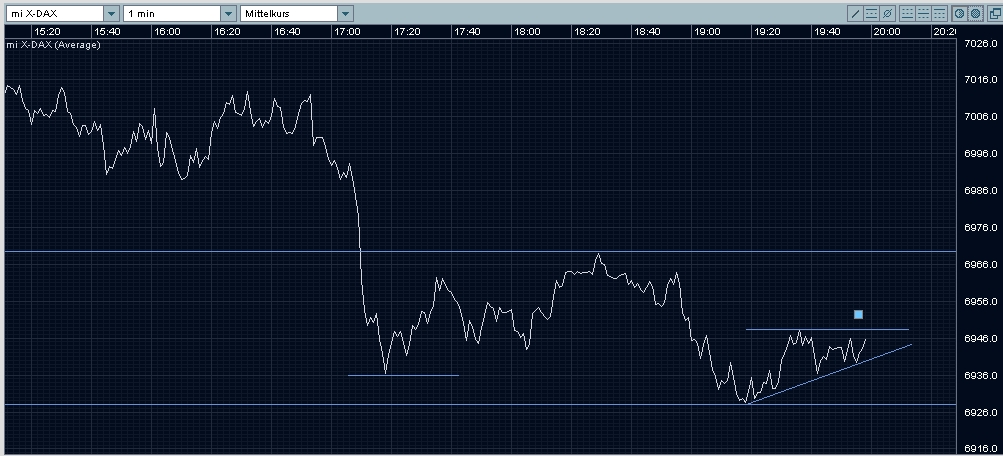Click the 6986.0 price axis label
The width and height of the screenshot is (1003, 456).
(x=980, y=191)
